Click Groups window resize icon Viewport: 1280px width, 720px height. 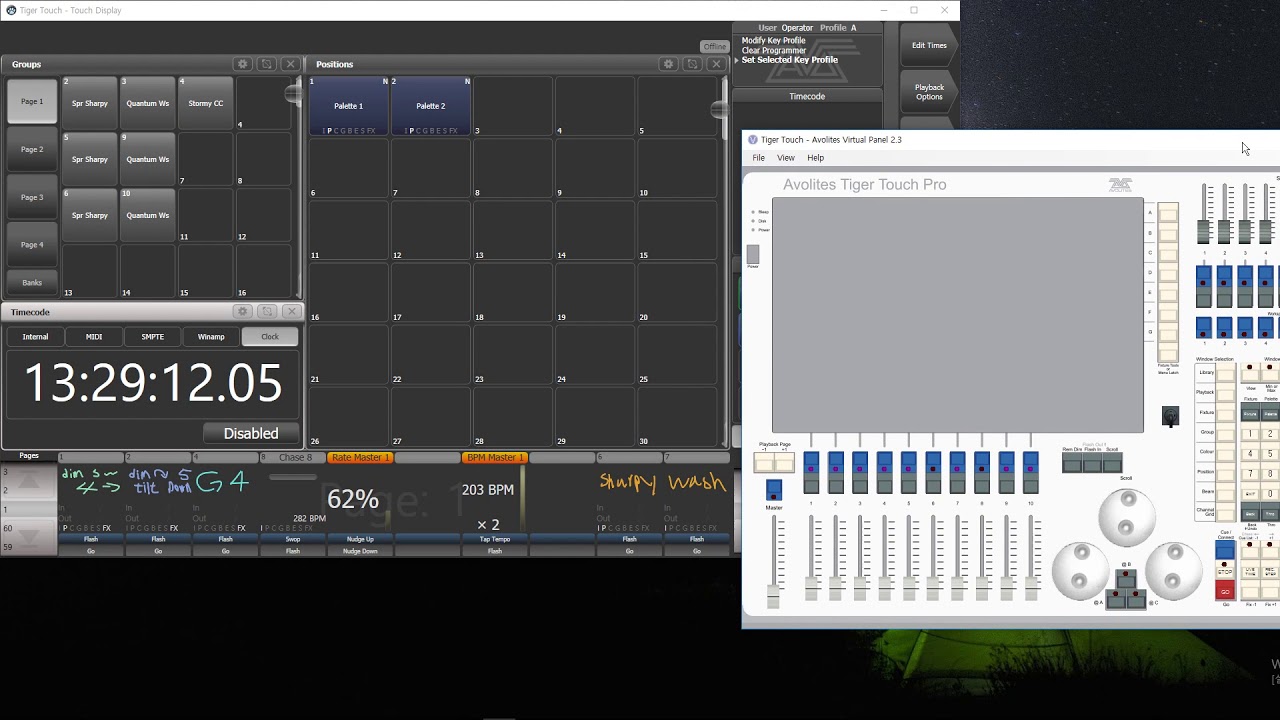point(266,64)
